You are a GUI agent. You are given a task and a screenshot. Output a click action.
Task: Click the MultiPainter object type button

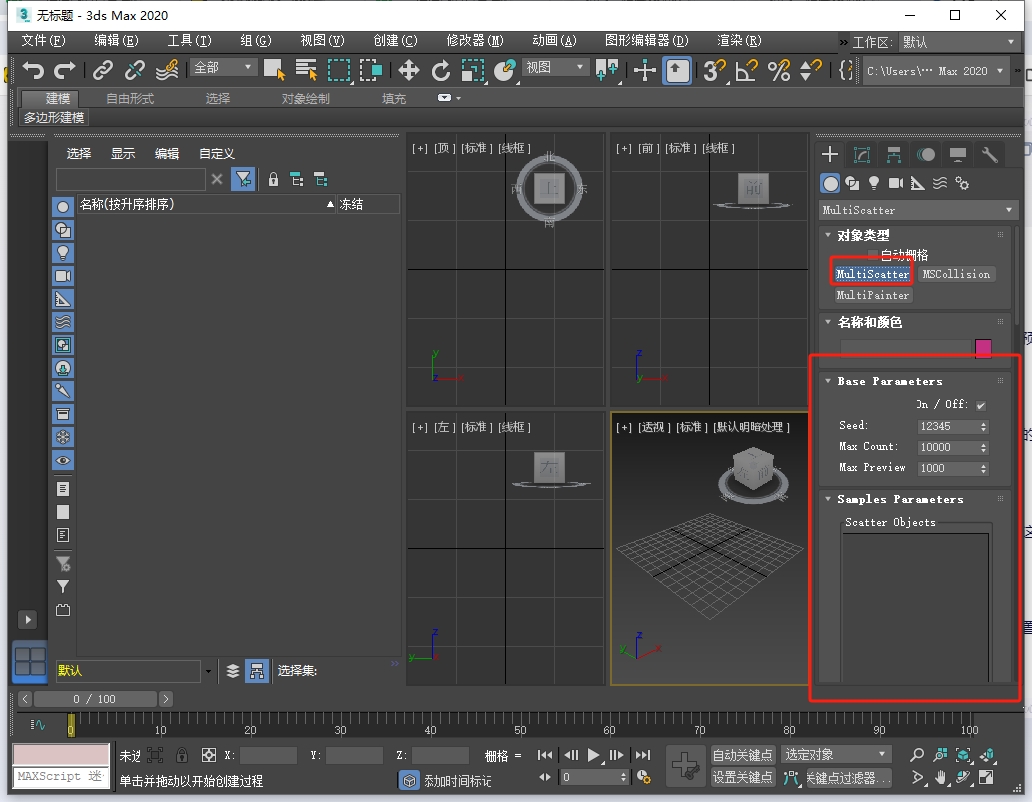pos(873,295)
